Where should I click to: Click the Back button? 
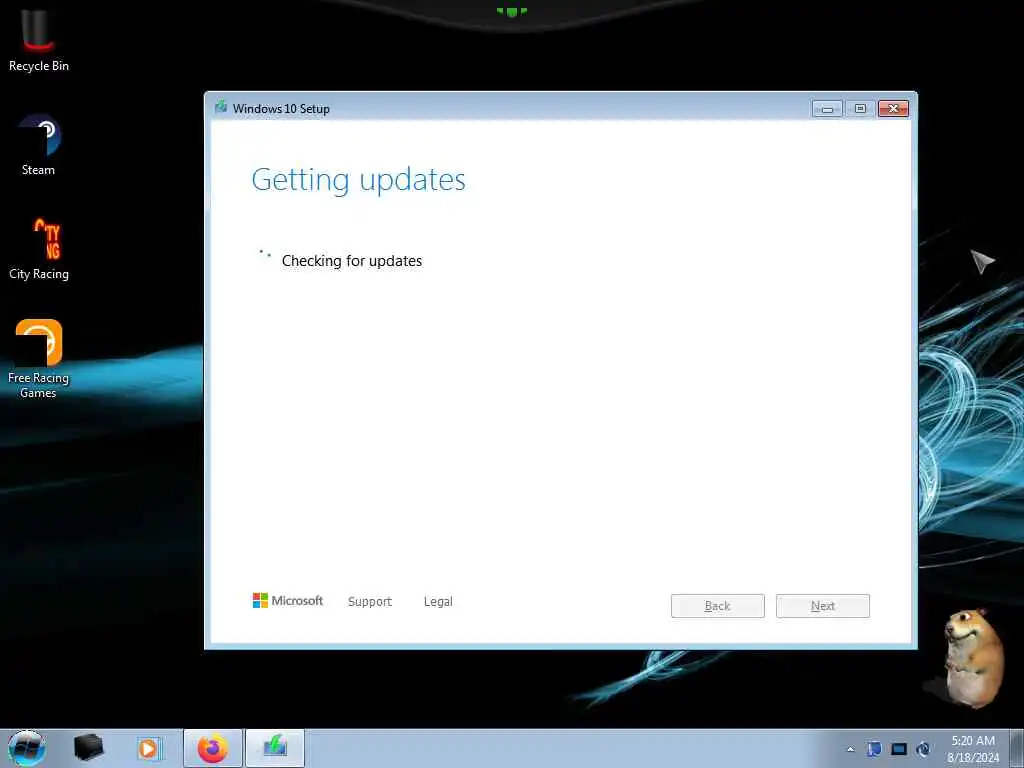(718, 606)
